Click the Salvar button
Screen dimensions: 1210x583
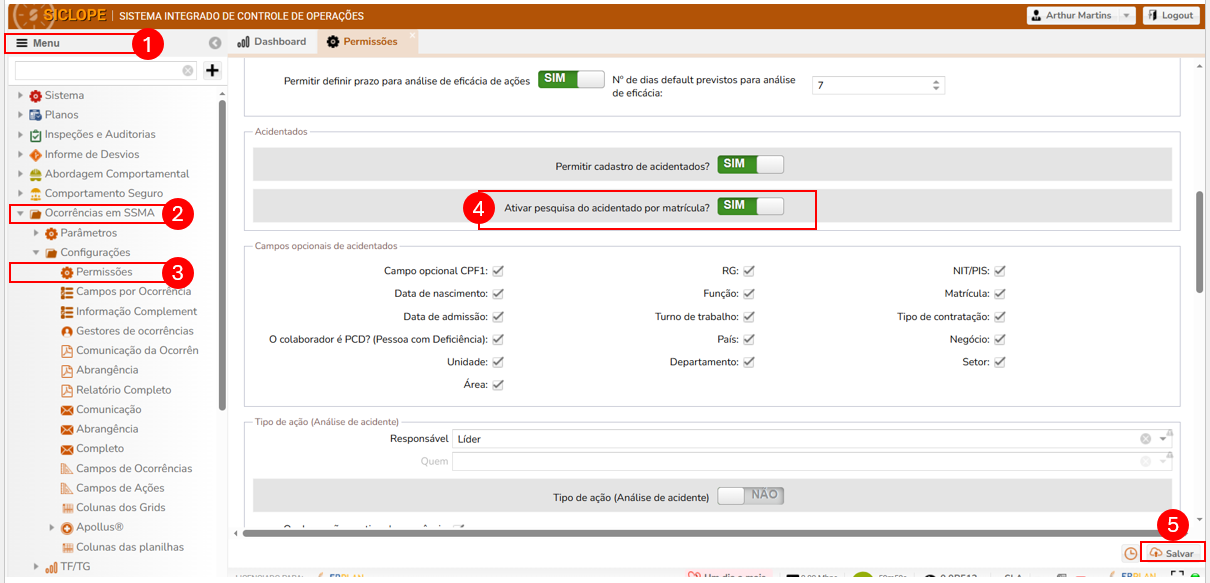point(1171,553)
